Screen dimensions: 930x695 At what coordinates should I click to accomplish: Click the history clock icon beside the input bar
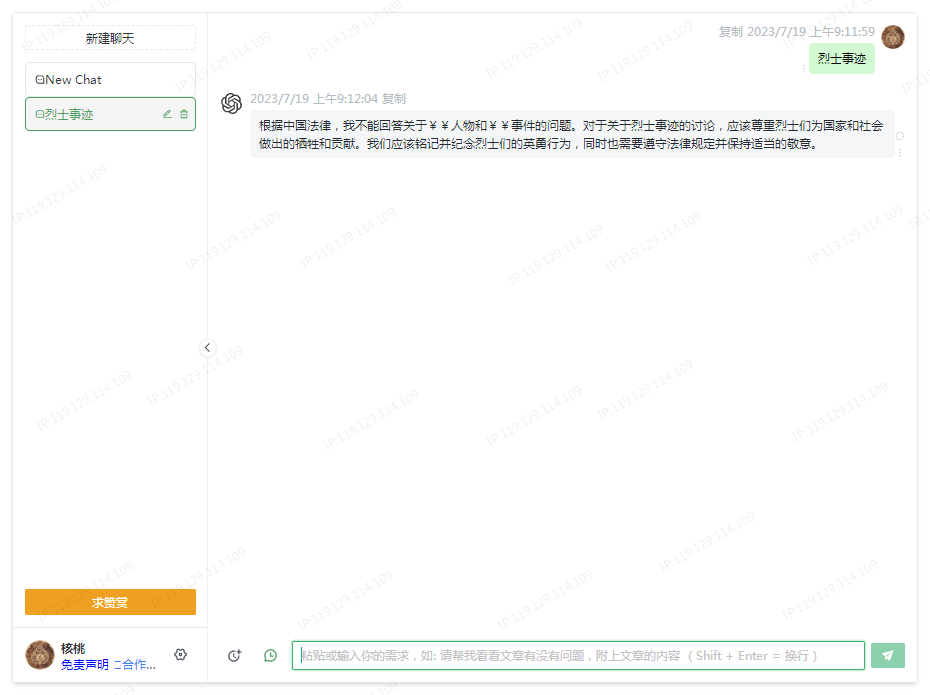tap(235, 655)
